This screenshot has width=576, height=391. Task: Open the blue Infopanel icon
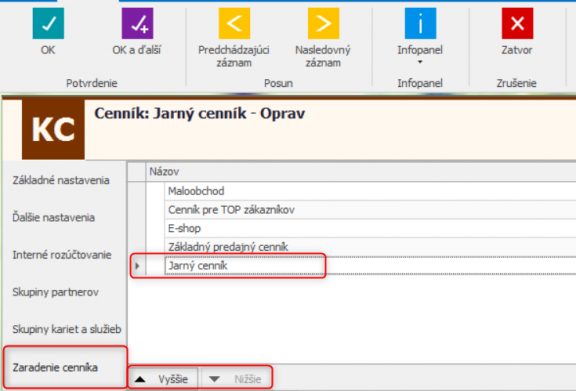[420, 23]
